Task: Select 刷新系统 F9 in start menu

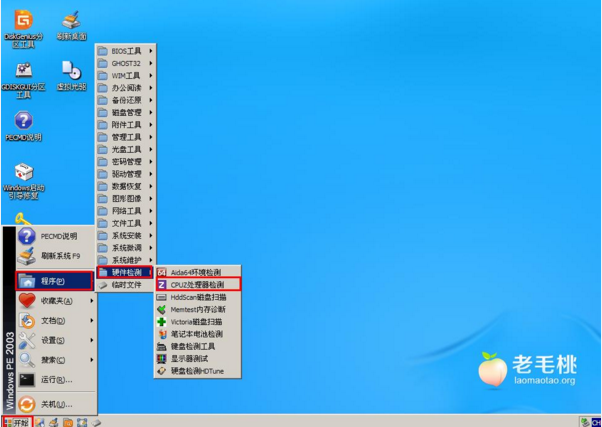Action: tap(56, 256)
